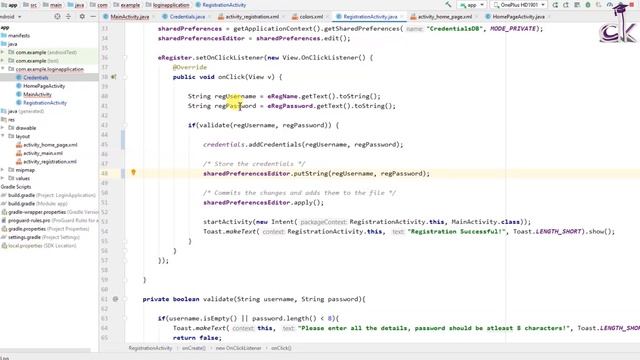Click the debug bug icon in toolbar
This screenshot has height=360, width=640.
pyautogui.click(x=588, y=5)
